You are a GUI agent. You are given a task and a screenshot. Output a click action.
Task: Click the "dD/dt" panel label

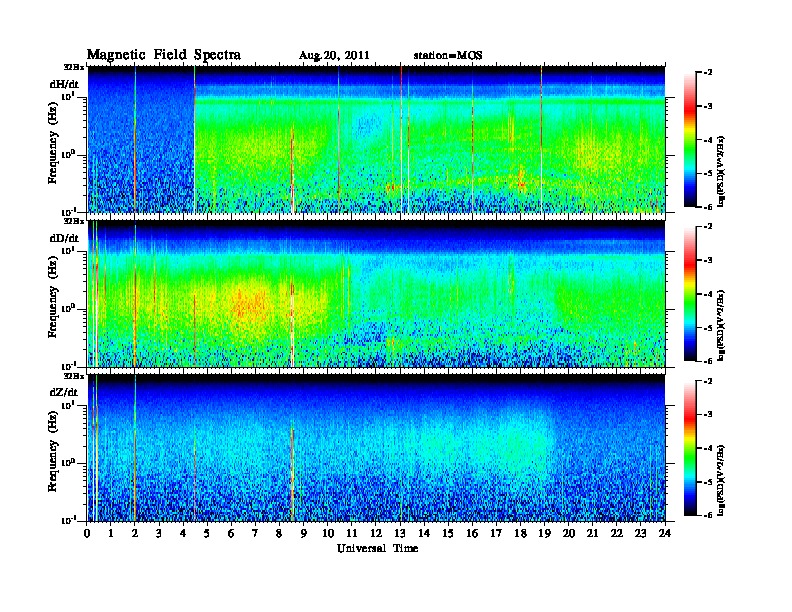[x=64, y=238]
